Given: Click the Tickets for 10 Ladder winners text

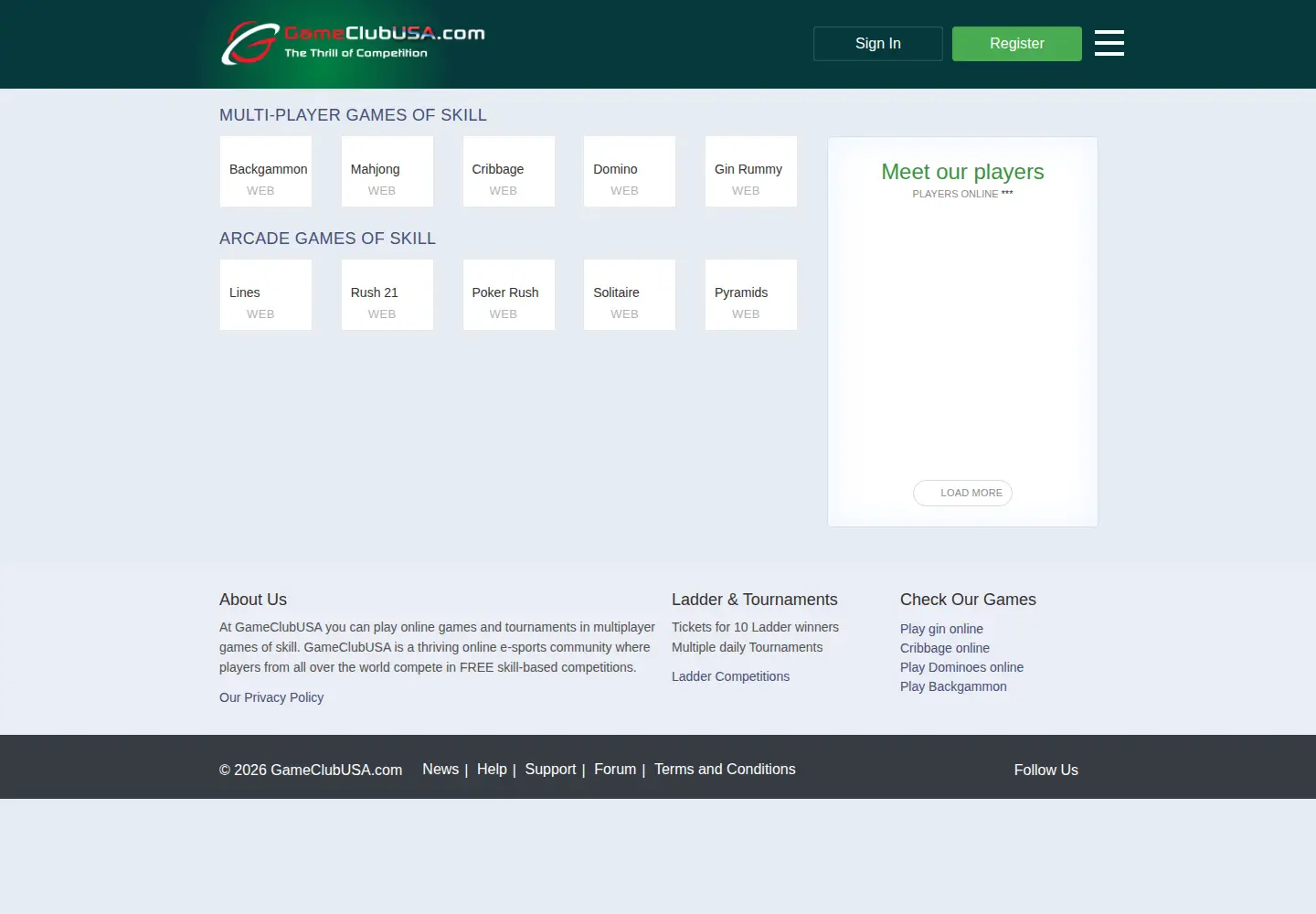Looking at the screenshot, I should coord(755,627).
